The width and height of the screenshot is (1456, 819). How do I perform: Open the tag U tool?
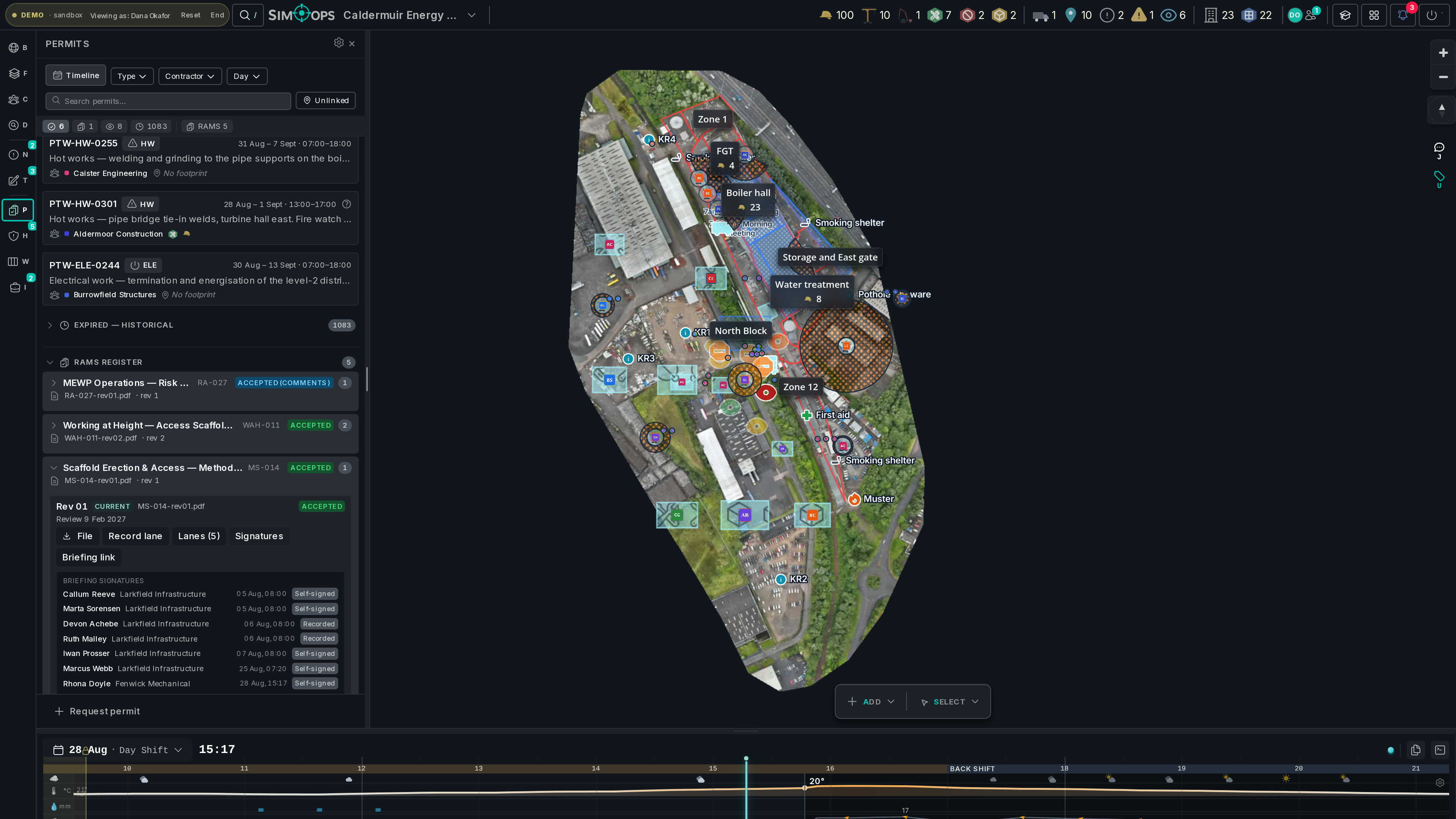[1439, 179]
